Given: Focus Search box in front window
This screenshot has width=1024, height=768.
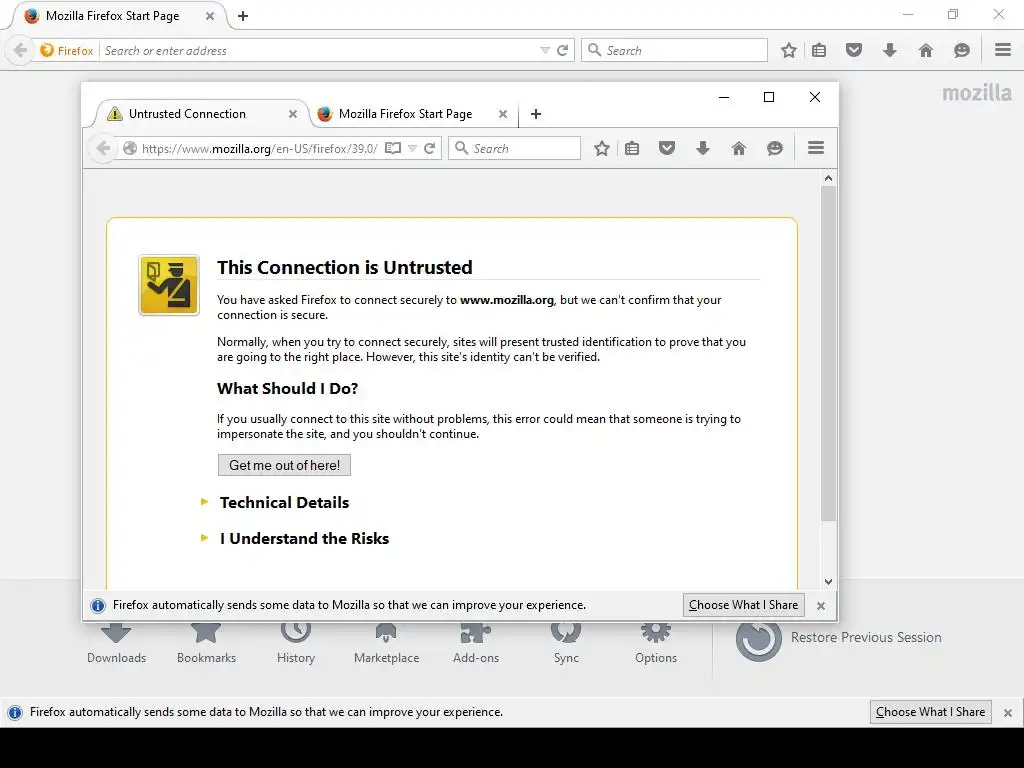Looking at the screenshot, I should pyautogui.click(x=514, y=148).
